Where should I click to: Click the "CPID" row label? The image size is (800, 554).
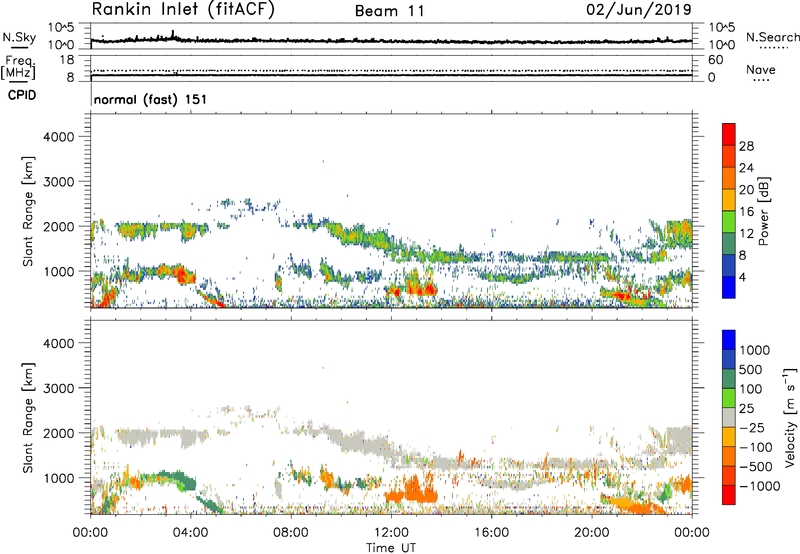(22, 95)
